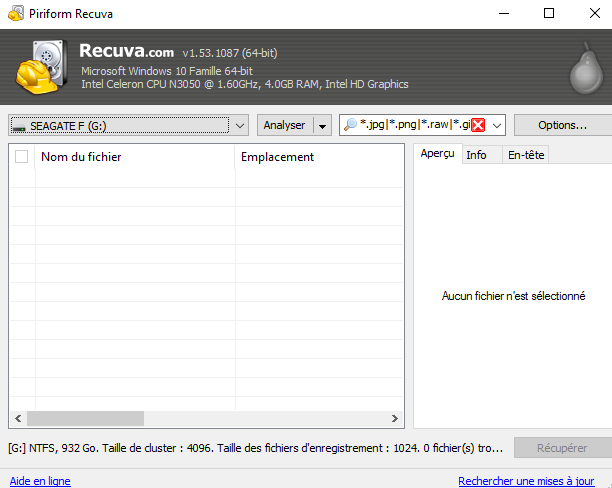
Task: Click the Recuva.com title text
Action: 126,51
